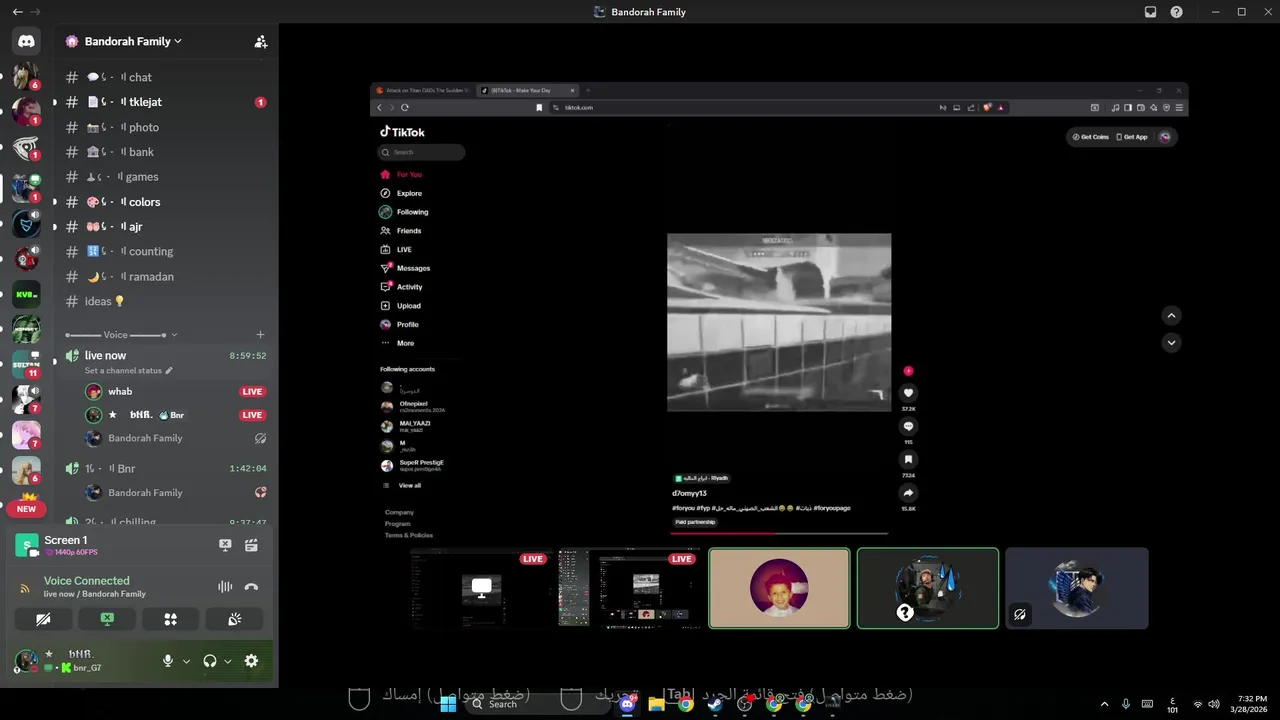Show hidden icons in the system tray
The image size is (1280, 720).
1104,704
